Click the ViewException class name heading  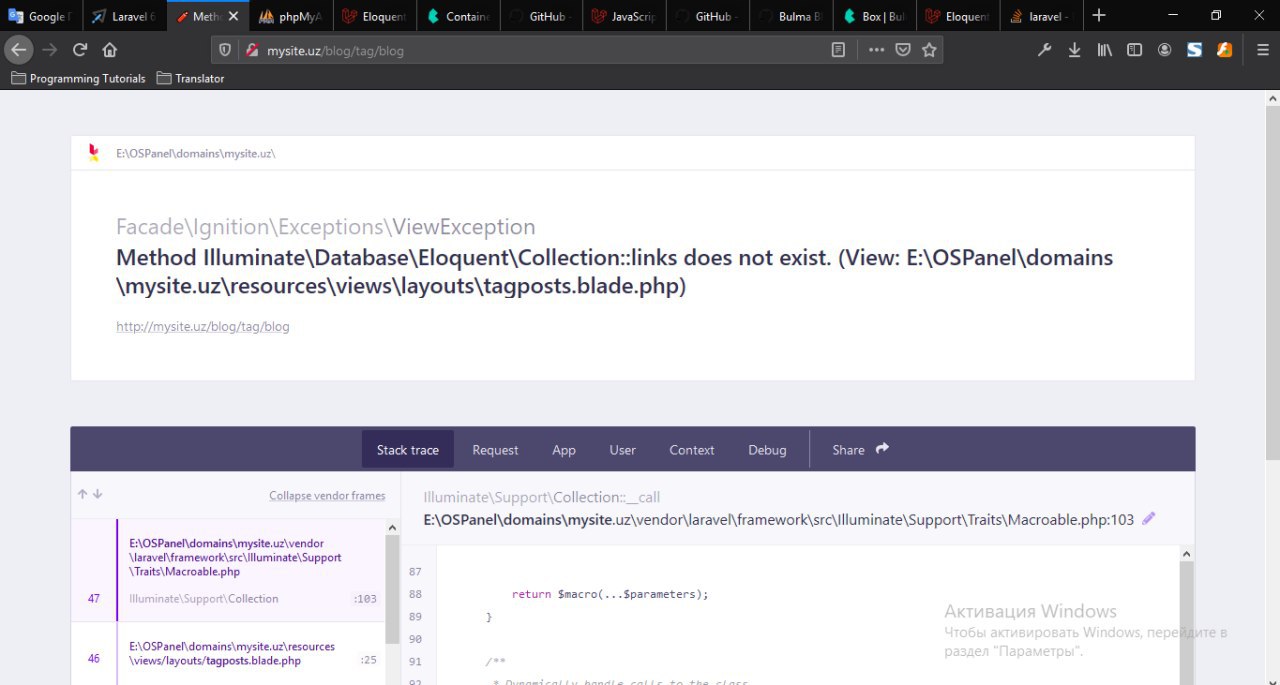click(x=463, y=227)
